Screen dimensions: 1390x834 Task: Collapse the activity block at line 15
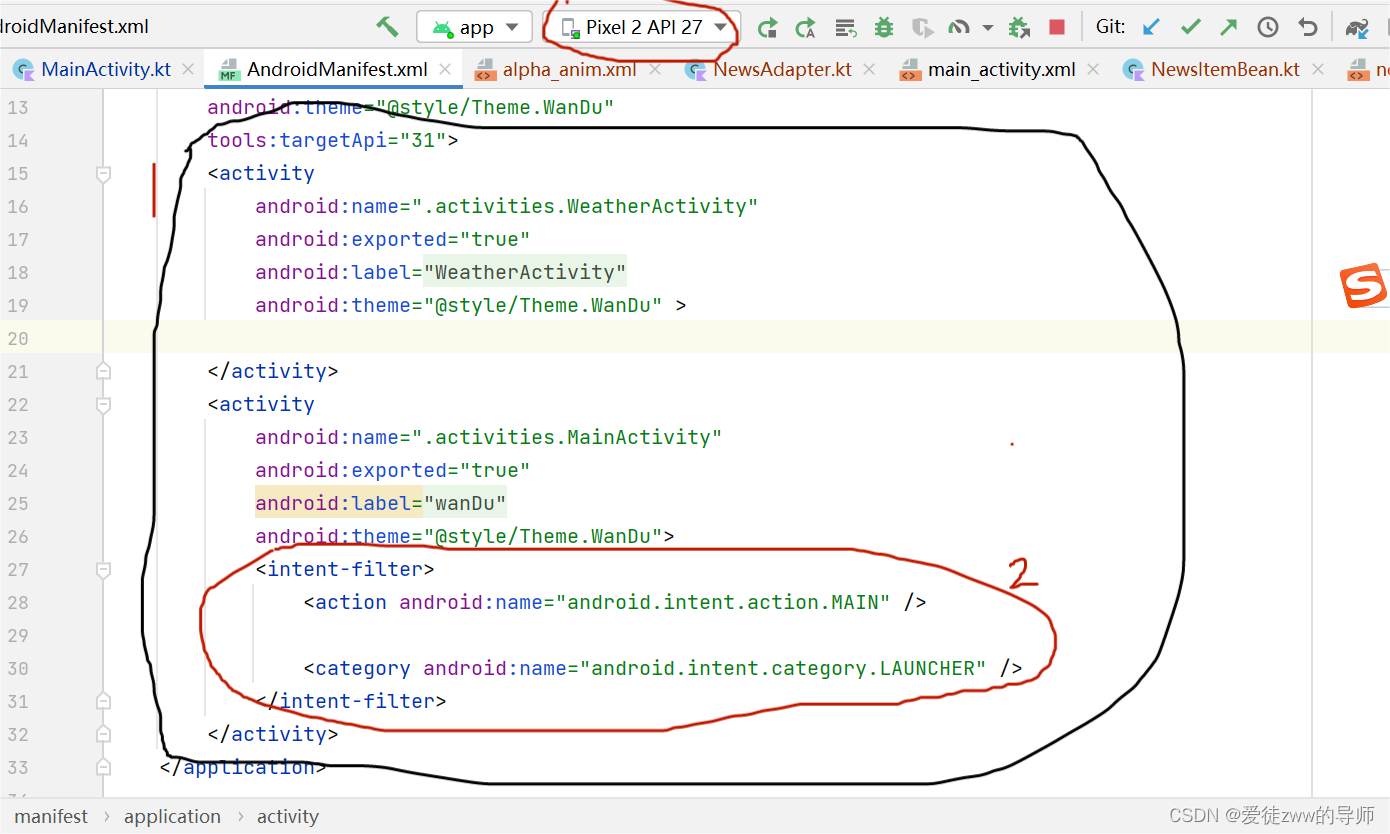pos(103,174)
